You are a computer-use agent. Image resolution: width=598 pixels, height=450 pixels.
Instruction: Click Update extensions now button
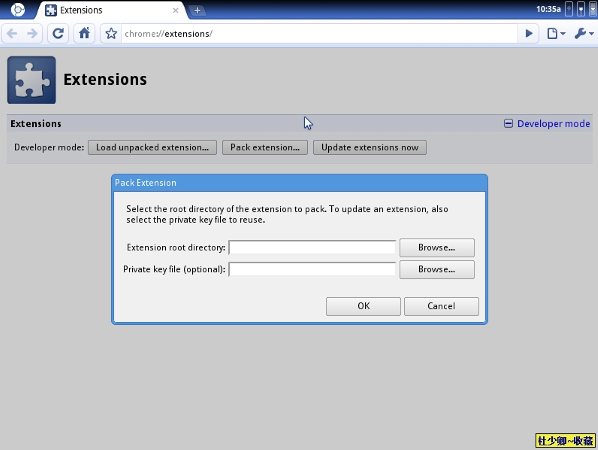(370, 148)
